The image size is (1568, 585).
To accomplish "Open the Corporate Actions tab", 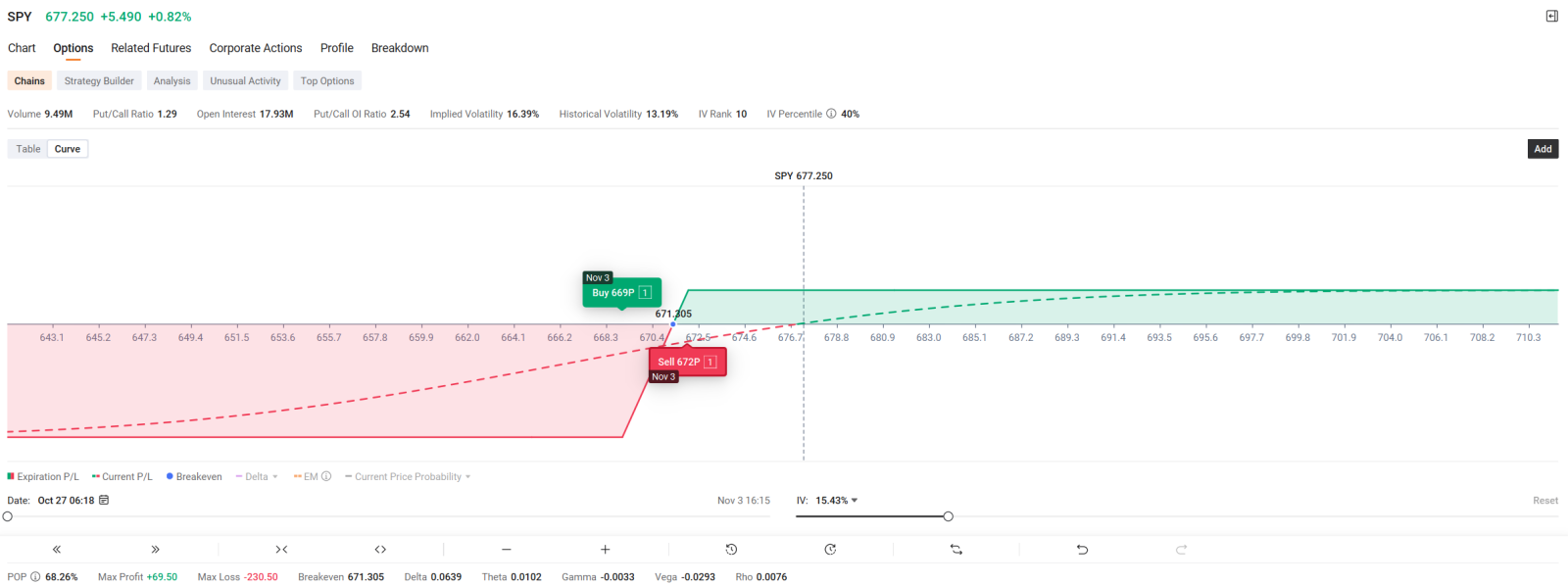I will pos(256,48).
